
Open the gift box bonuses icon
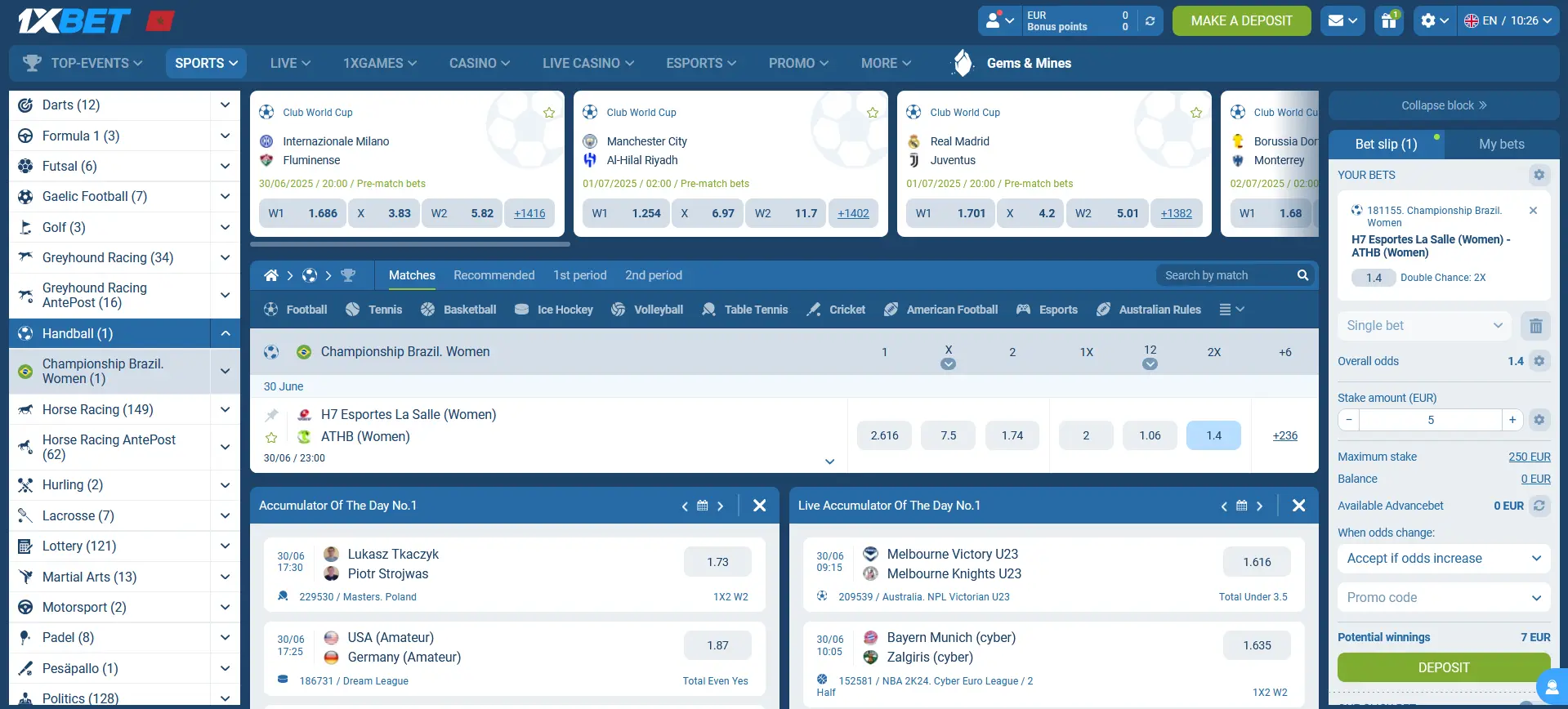[1389, 20]
